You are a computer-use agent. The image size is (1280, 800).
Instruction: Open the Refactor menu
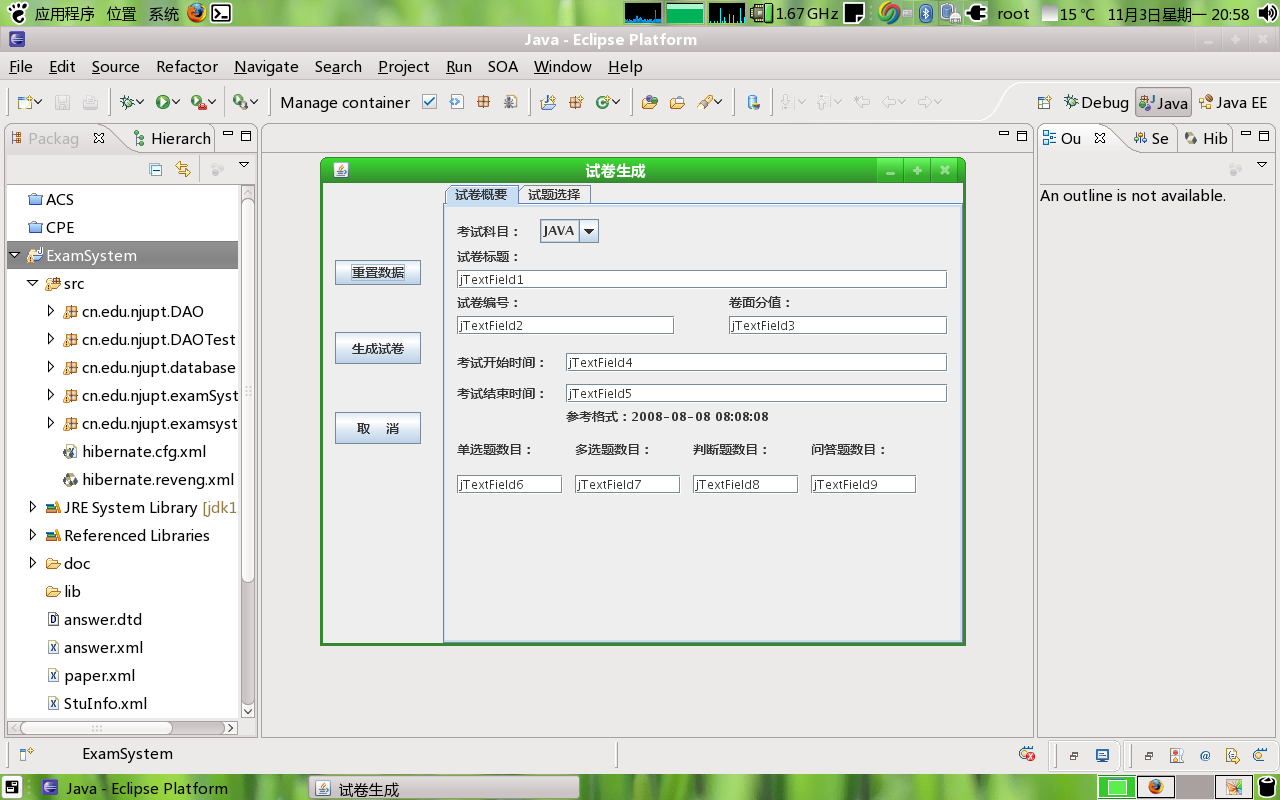click(186, 66)
